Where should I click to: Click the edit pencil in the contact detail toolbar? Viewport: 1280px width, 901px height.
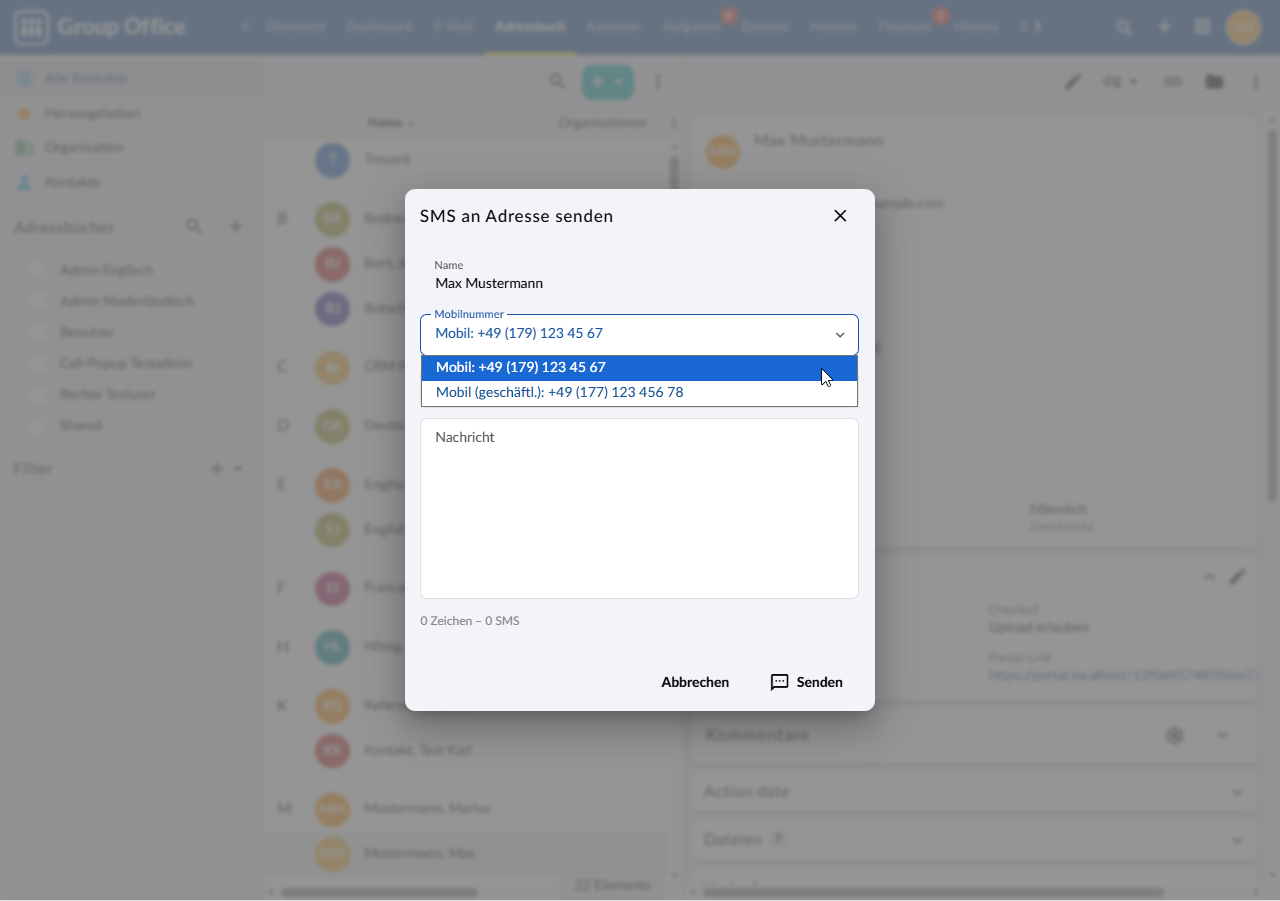tap(1073, 82)
